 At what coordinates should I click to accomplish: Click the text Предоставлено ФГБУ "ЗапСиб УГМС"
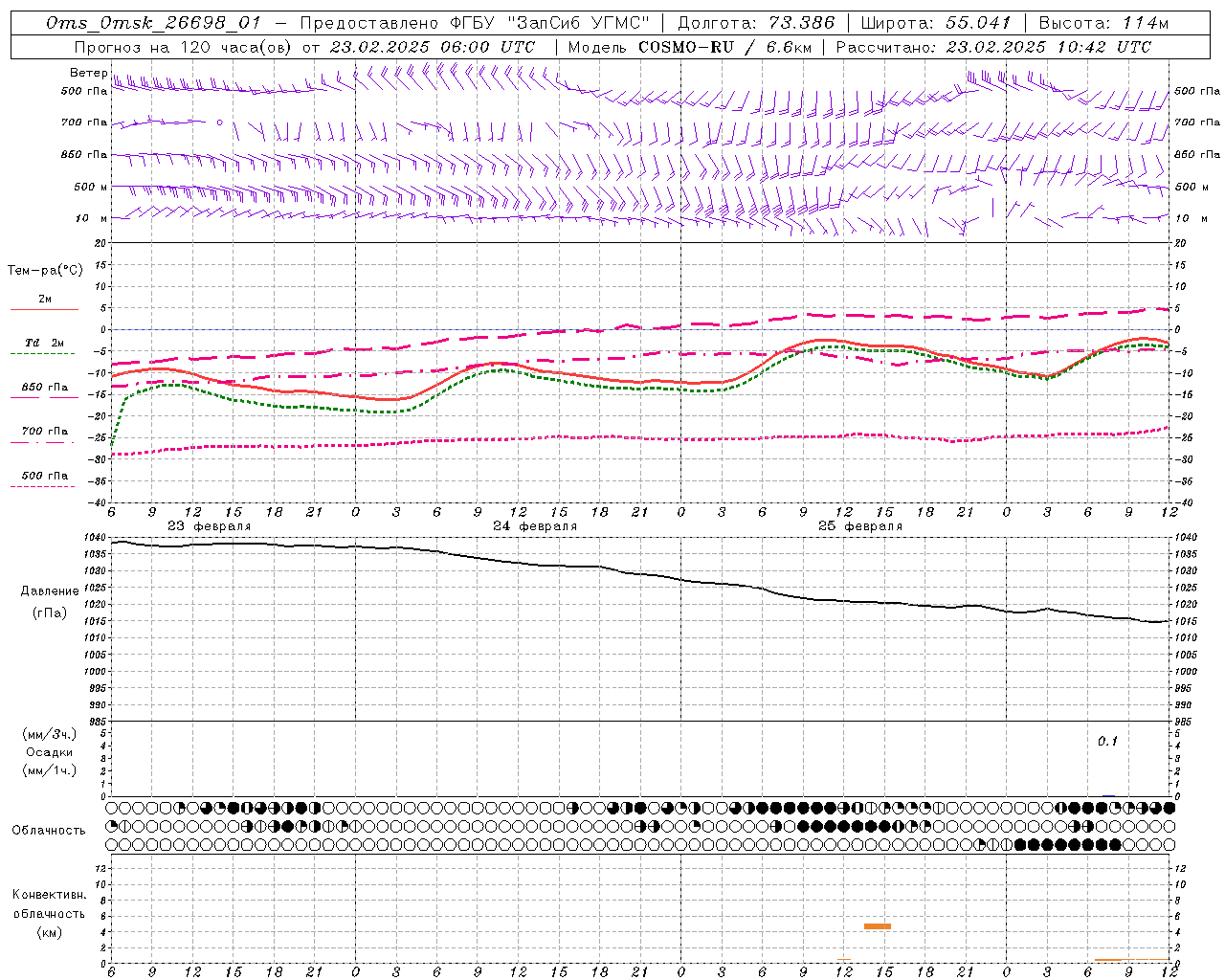coord(475,23)
